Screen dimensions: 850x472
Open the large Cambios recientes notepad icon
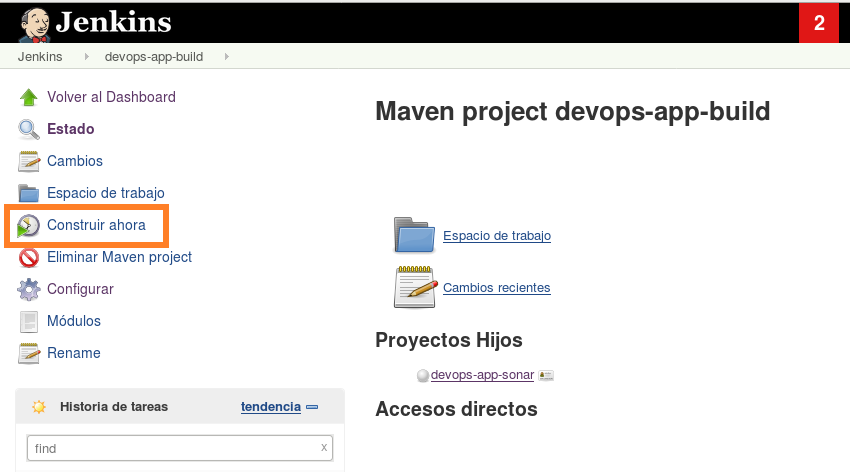[x=414, y=287]
